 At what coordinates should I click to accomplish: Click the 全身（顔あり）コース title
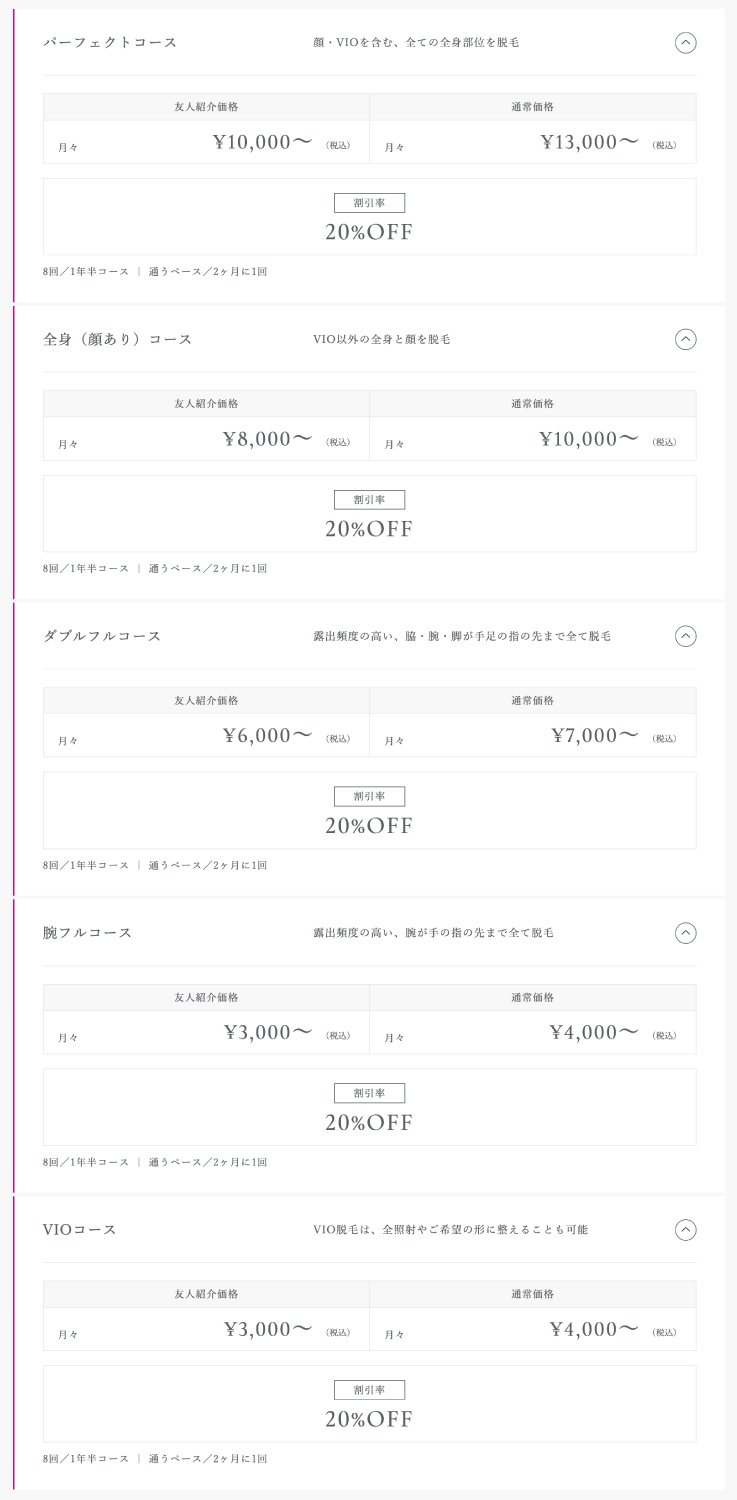point(117,339)
